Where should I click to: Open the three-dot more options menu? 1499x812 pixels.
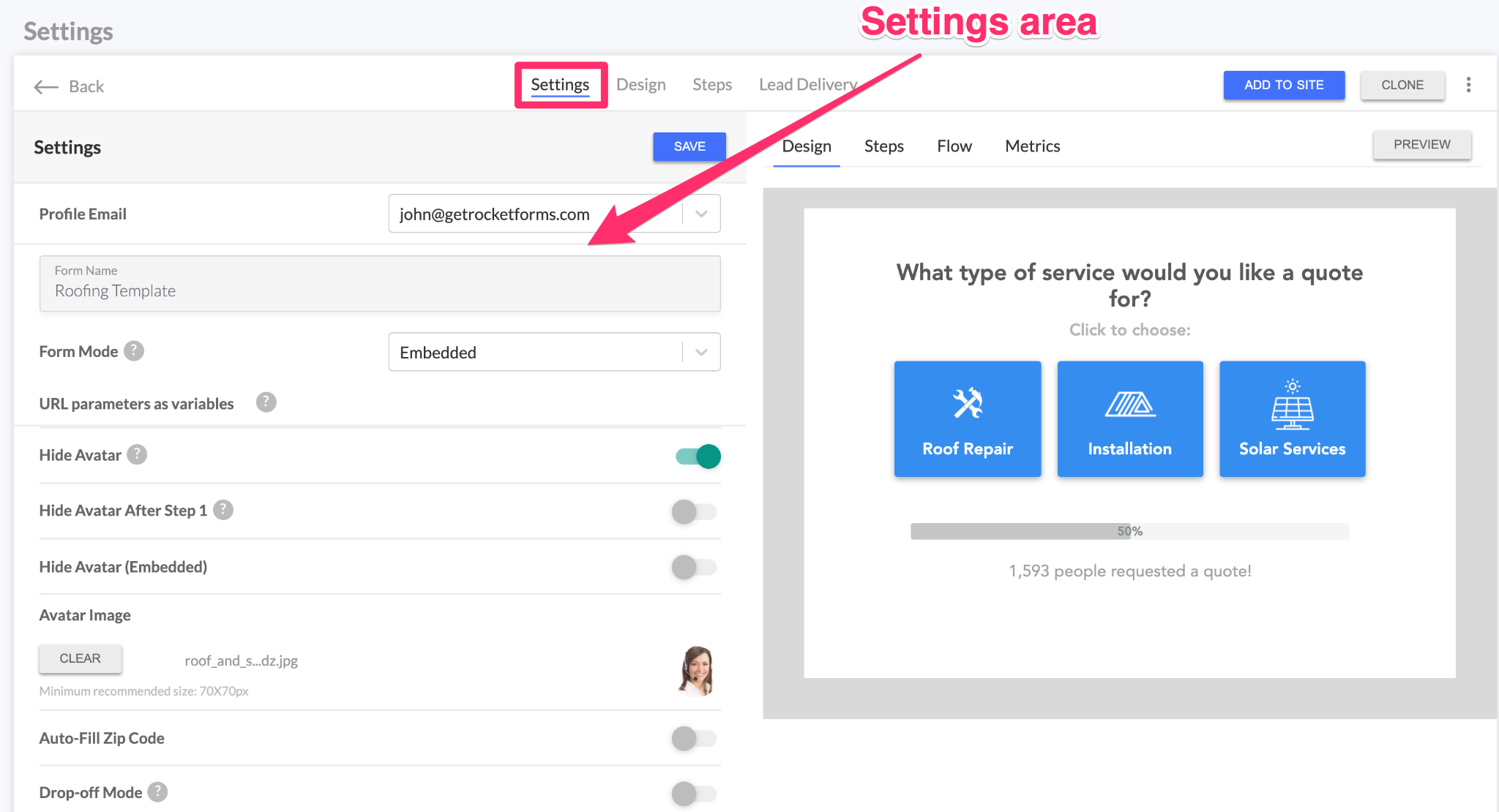point(1468,85)
